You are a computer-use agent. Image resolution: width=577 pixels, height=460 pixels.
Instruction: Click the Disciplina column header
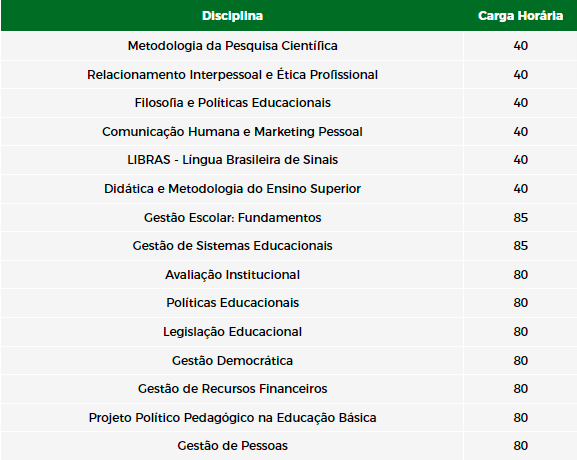(232, 16)
